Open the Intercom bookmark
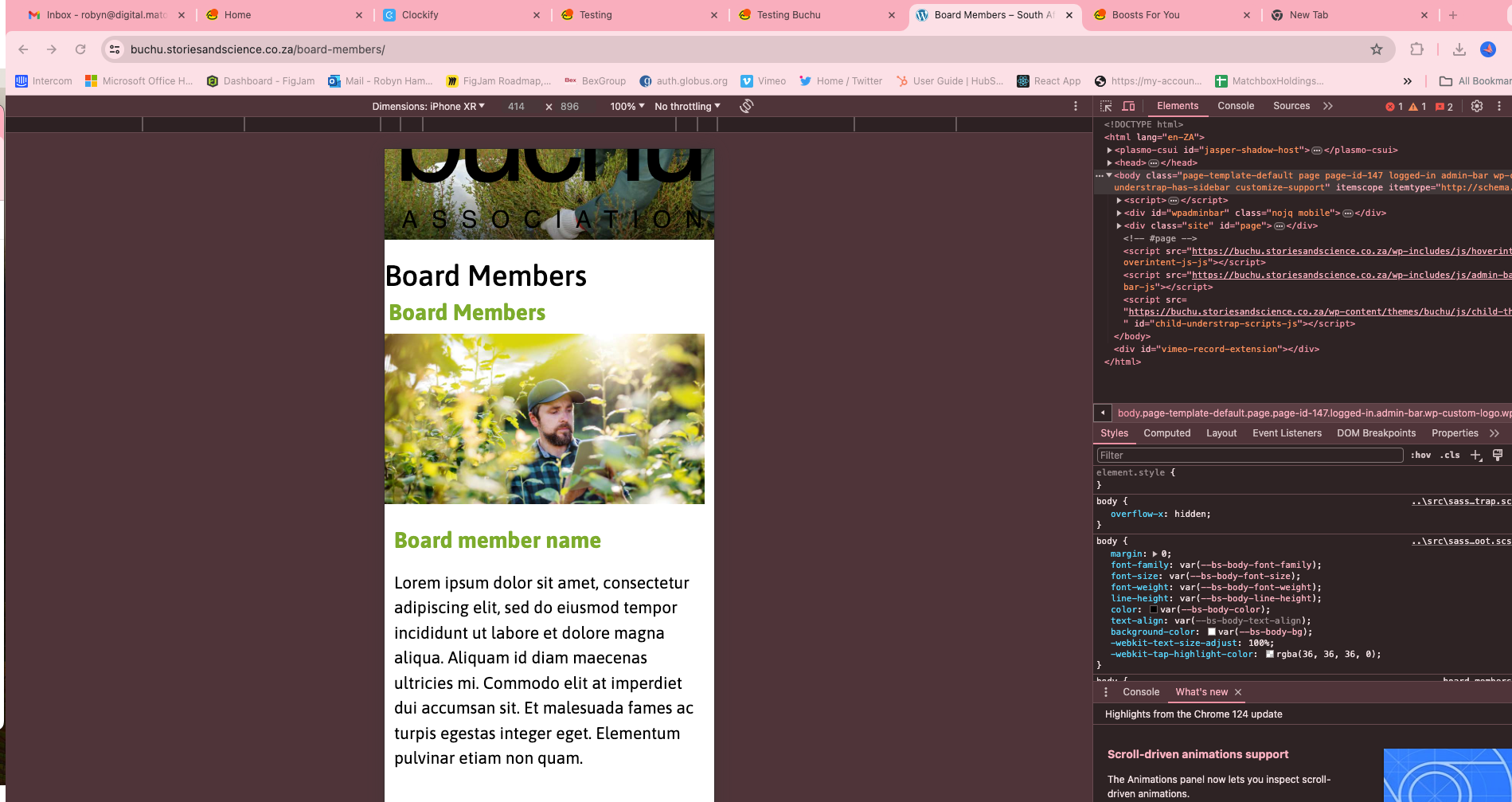 pos(44,81)
